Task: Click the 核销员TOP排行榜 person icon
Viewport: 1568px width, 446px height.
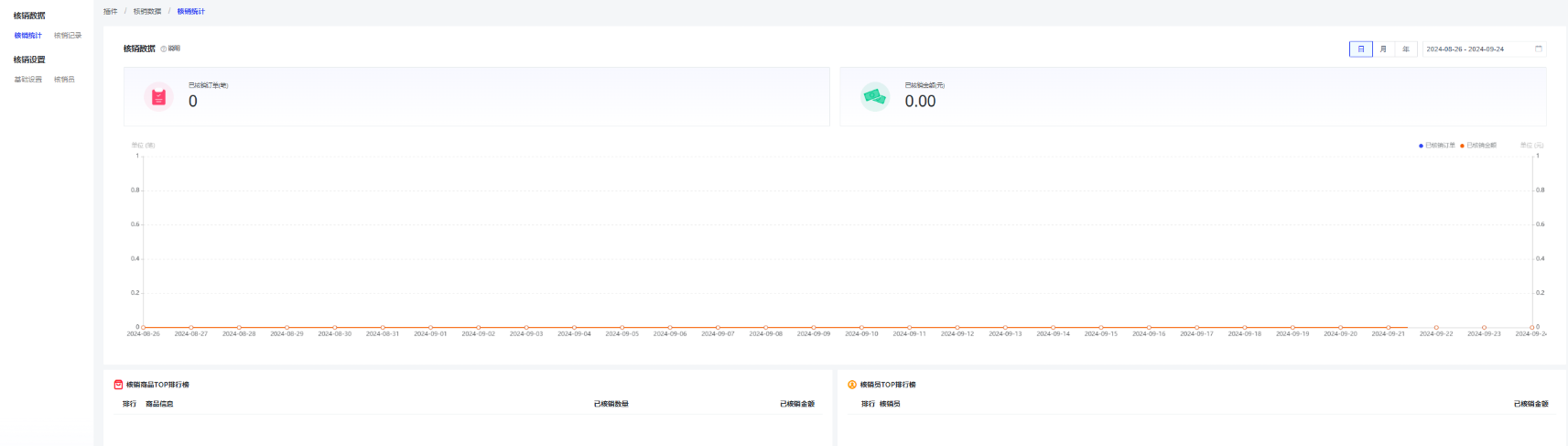Action: pos(852,385)
